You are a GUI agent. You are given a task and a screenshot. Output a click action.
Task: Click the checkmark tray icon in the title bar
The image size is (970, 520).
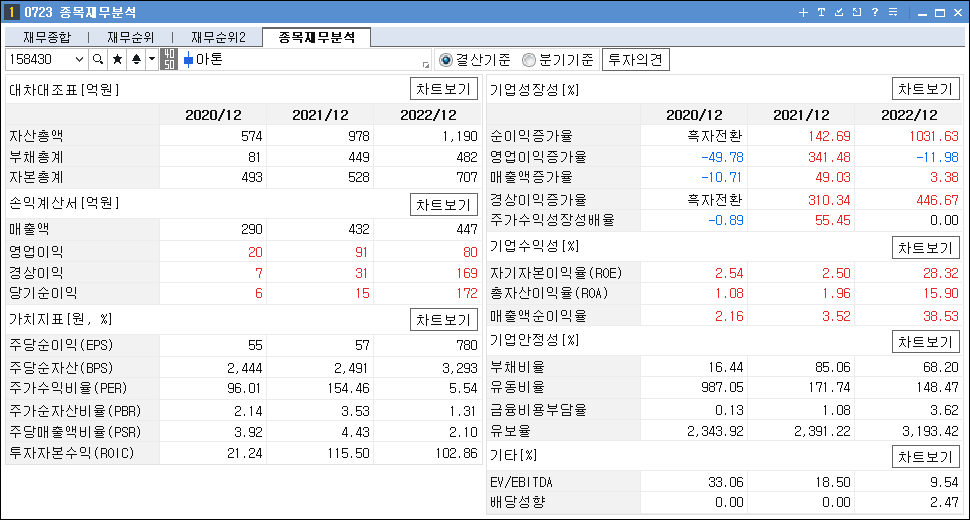coord(839,12)
